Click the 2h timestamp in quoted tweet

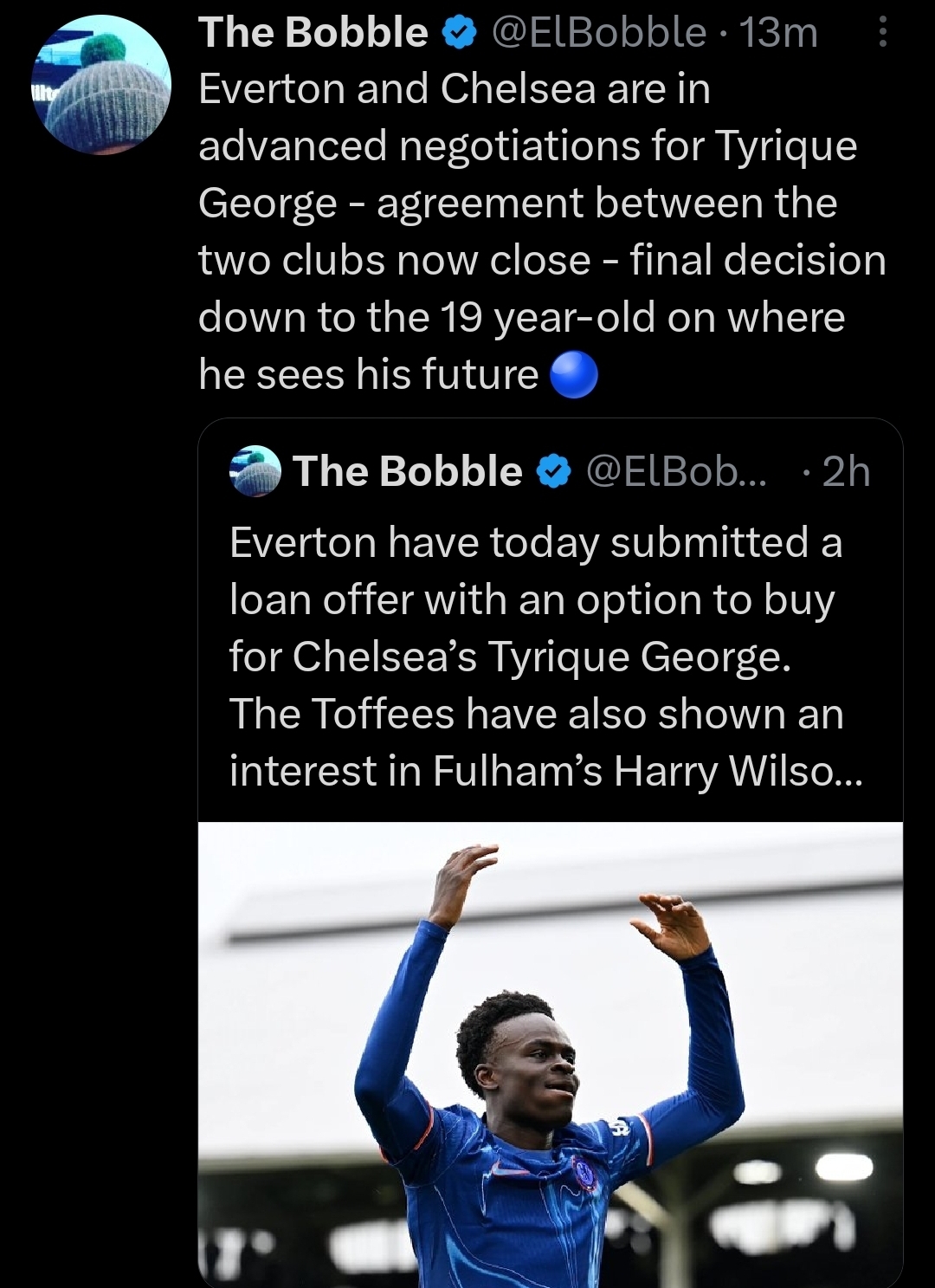pyautogui.click(x=845, y=472)
